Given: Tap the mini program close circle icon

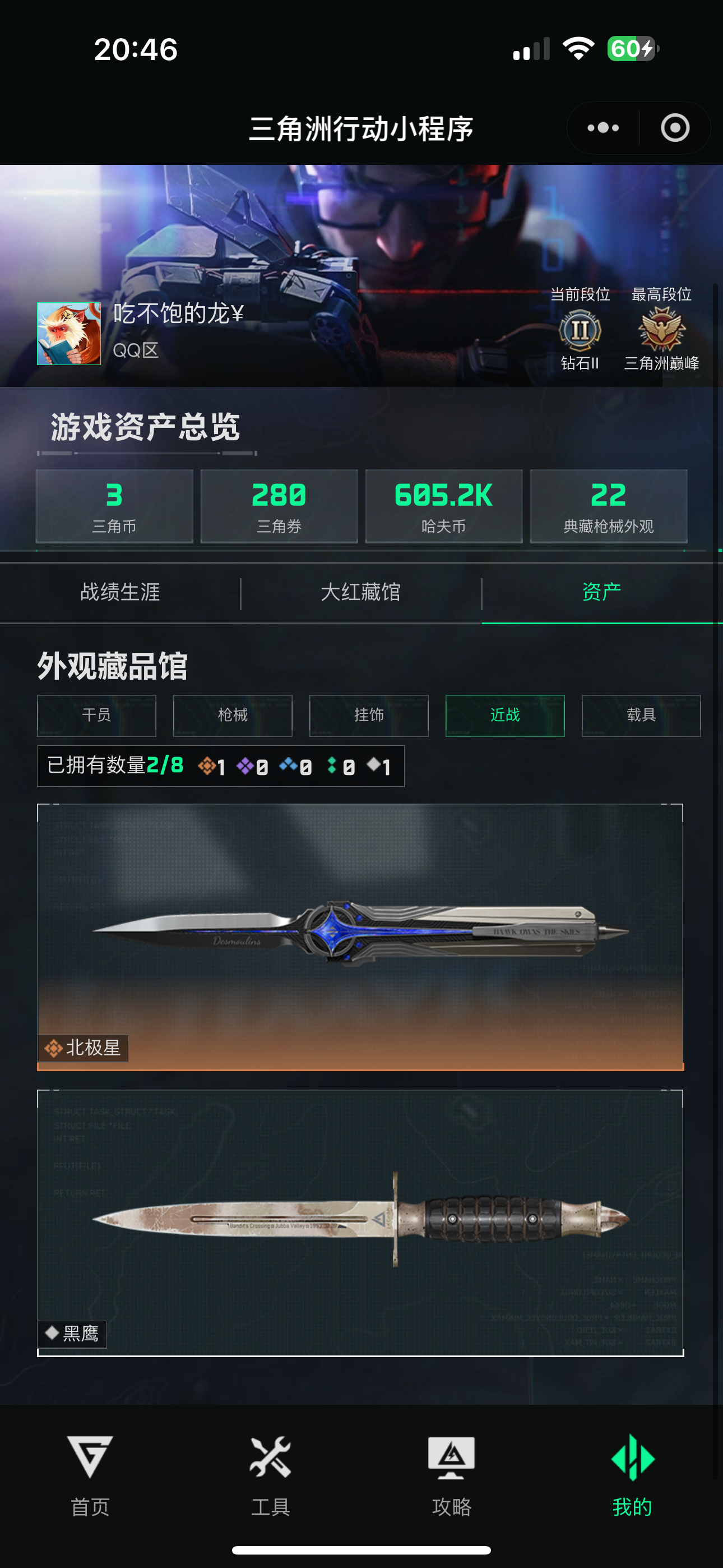Looking at the screenshot, I should click(675, 128).
